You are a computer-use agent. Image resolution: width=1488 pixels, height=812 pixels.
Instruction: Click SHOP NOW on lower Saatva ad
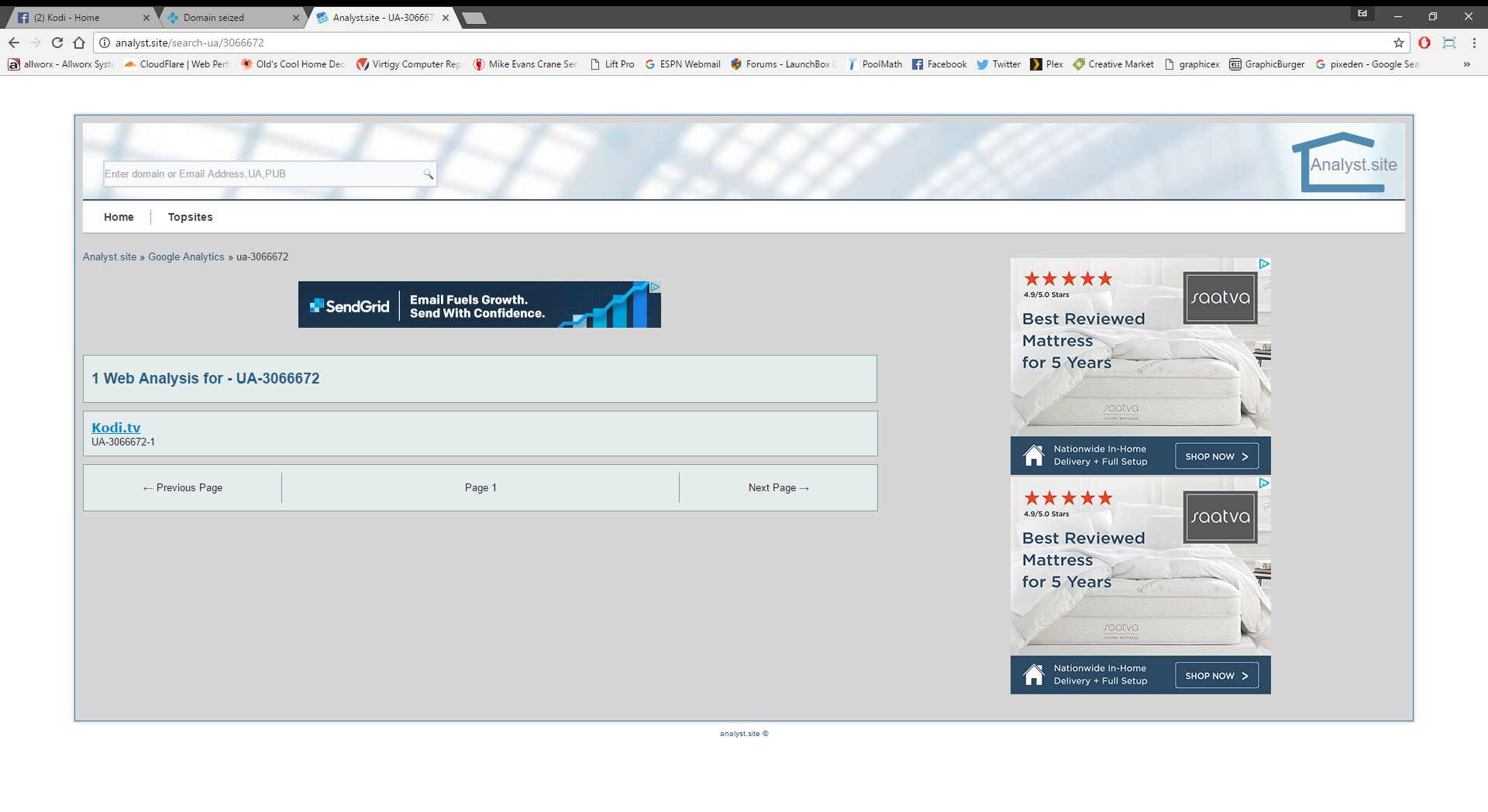pos(1217,676)
